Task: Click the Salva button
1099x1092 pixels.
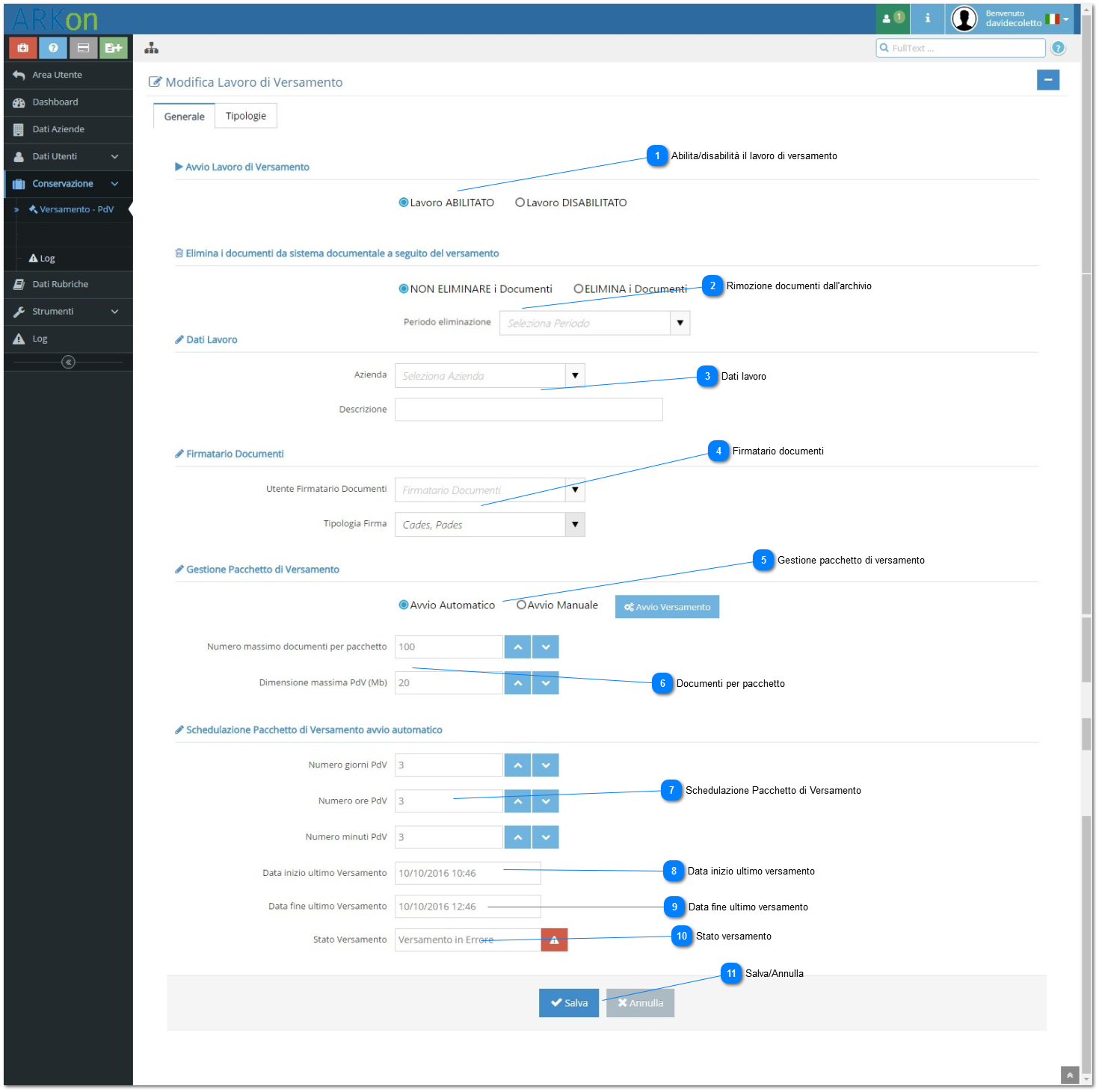Action: 569,1003
